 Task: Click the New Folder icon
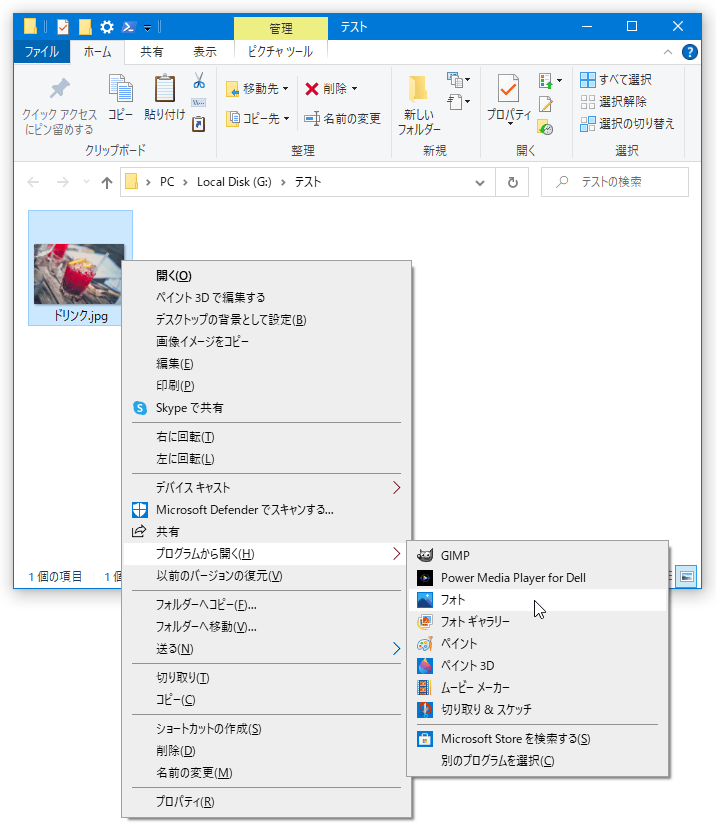[418, 88]
